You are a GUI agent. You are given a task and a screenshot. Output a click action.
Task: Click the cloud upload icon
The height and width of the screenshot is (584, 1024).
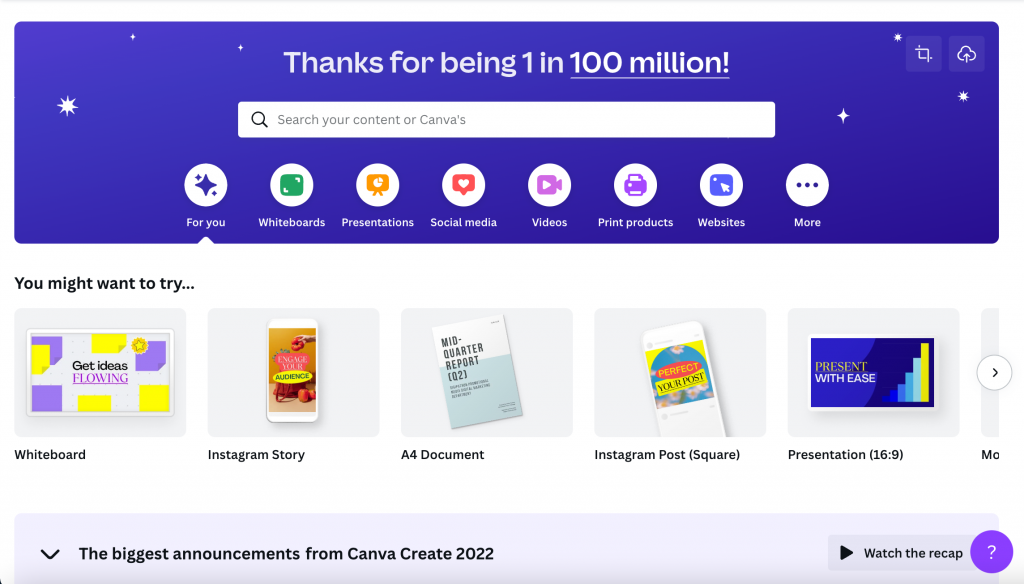coord(967,54)
